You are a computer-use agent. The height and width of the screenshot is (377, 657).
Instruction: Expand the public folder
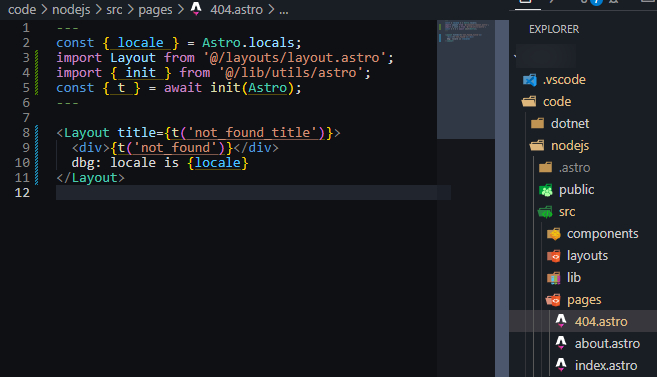(x=577, y=190)
